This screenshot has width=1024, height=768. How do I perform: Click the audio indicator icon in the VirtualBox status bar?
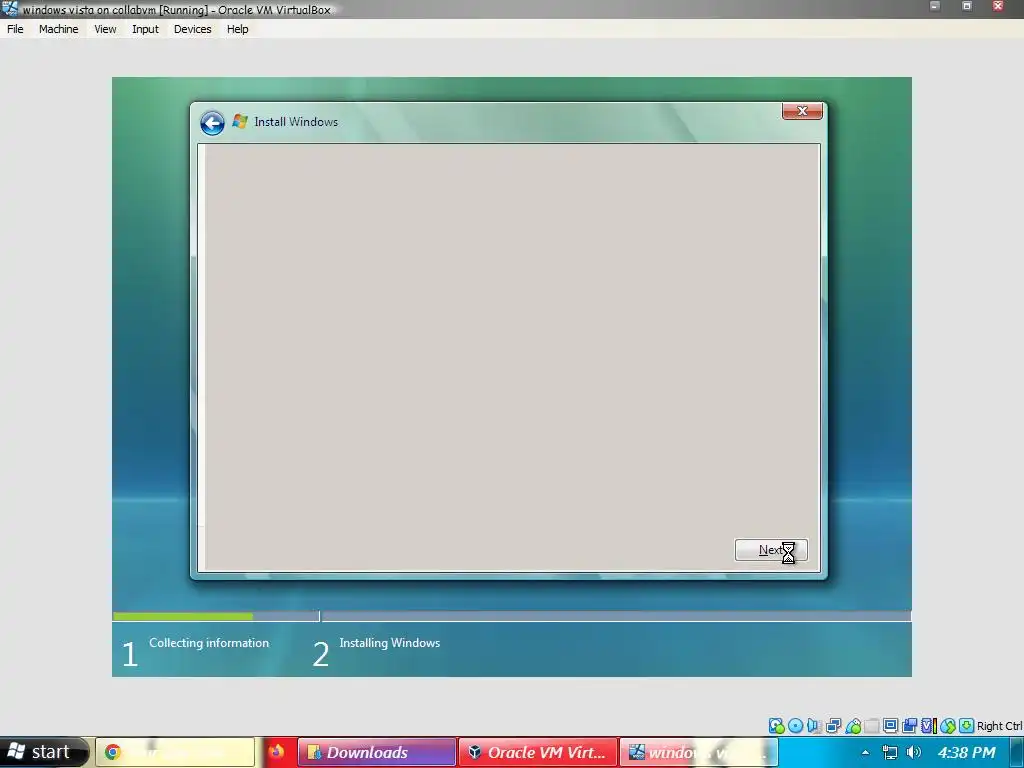(813, 726)
